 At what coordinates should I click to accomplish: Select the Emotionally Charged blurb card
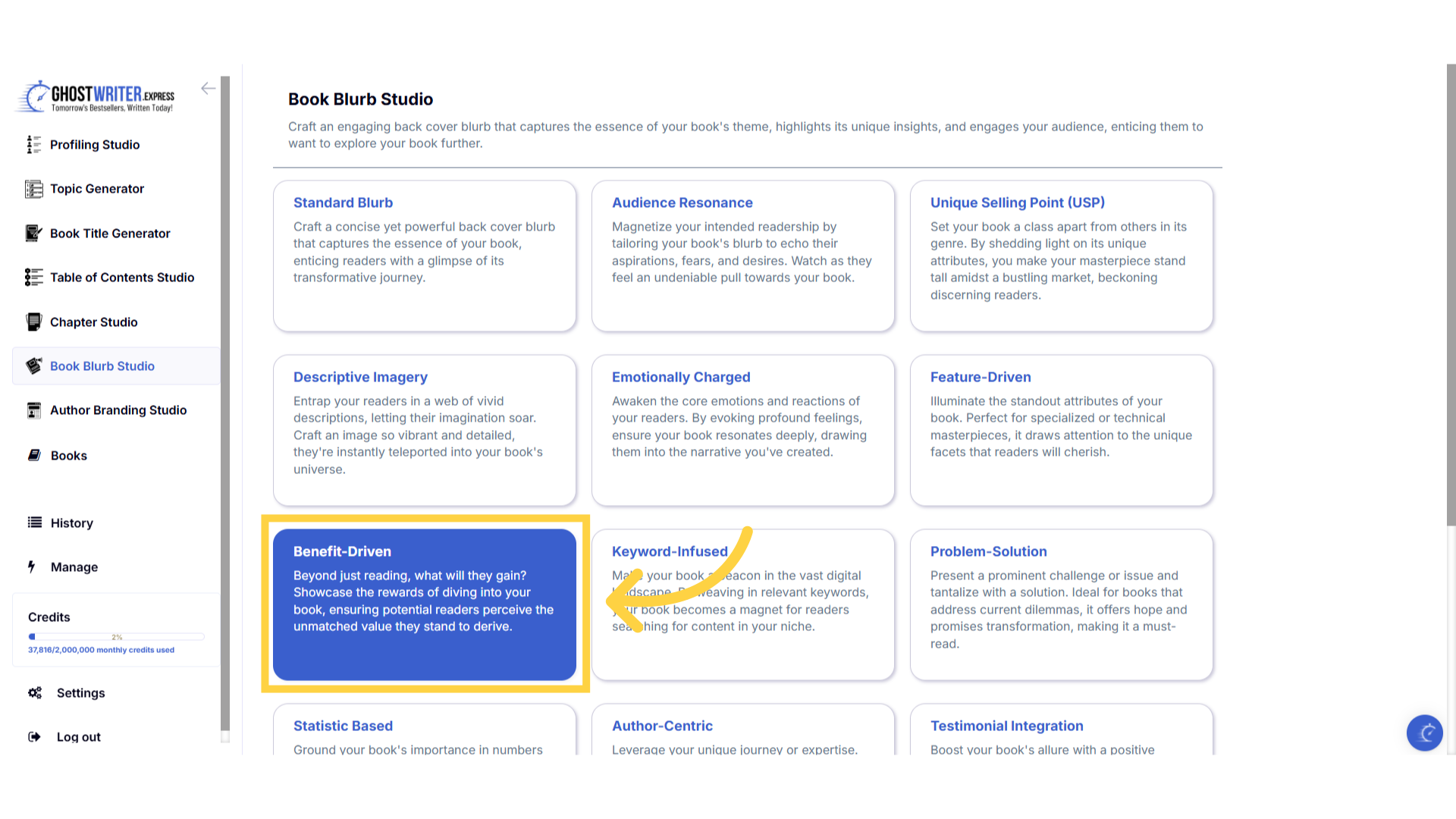pos(742,430)
